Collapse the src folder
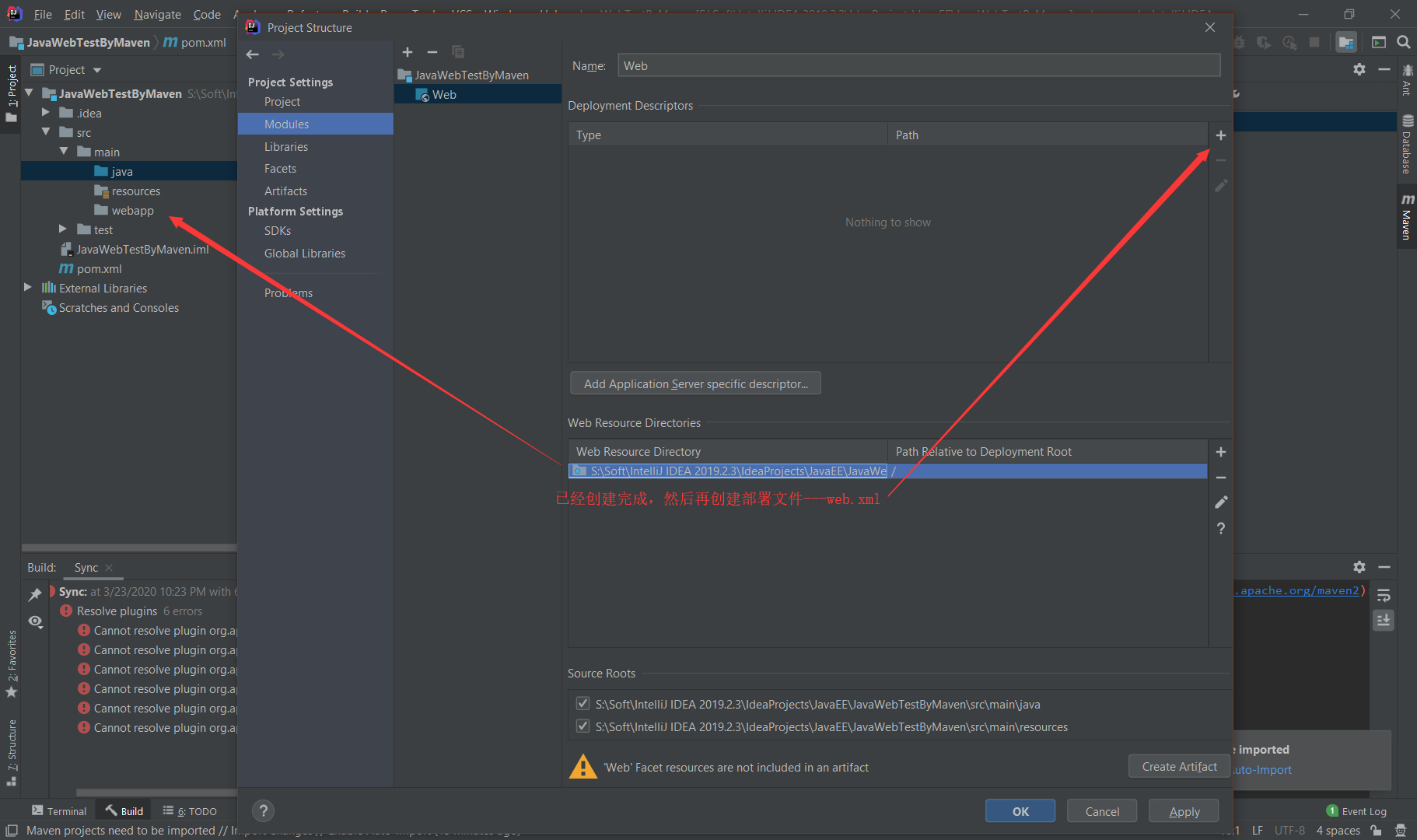The height and width of the screenshot is (840, 1417). click(46, 132)
